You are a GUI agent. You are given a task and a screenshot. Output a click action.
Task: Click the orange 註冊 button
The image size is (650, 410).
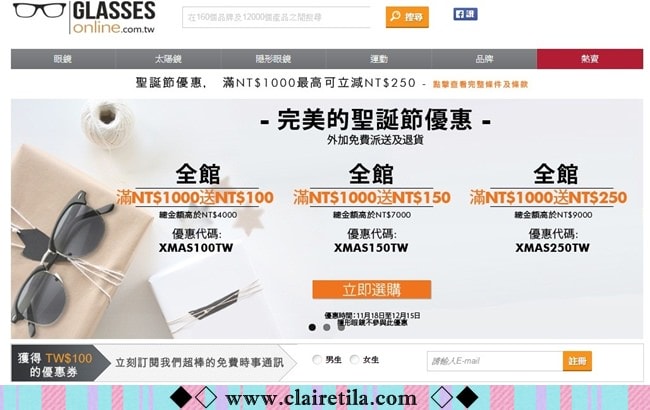click(577, 361)
